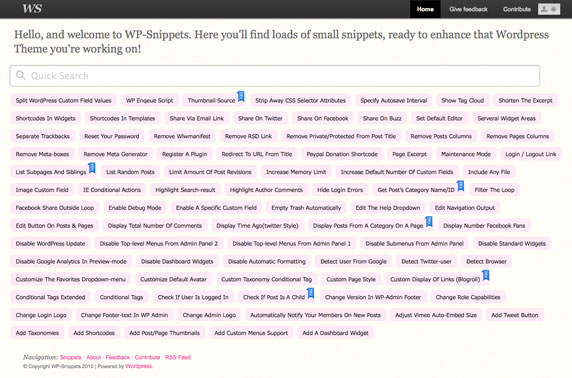This screenshot has width=572, height=378.
Task: Open Login / Logout Link snippet
Action: (x=531, y=154)
